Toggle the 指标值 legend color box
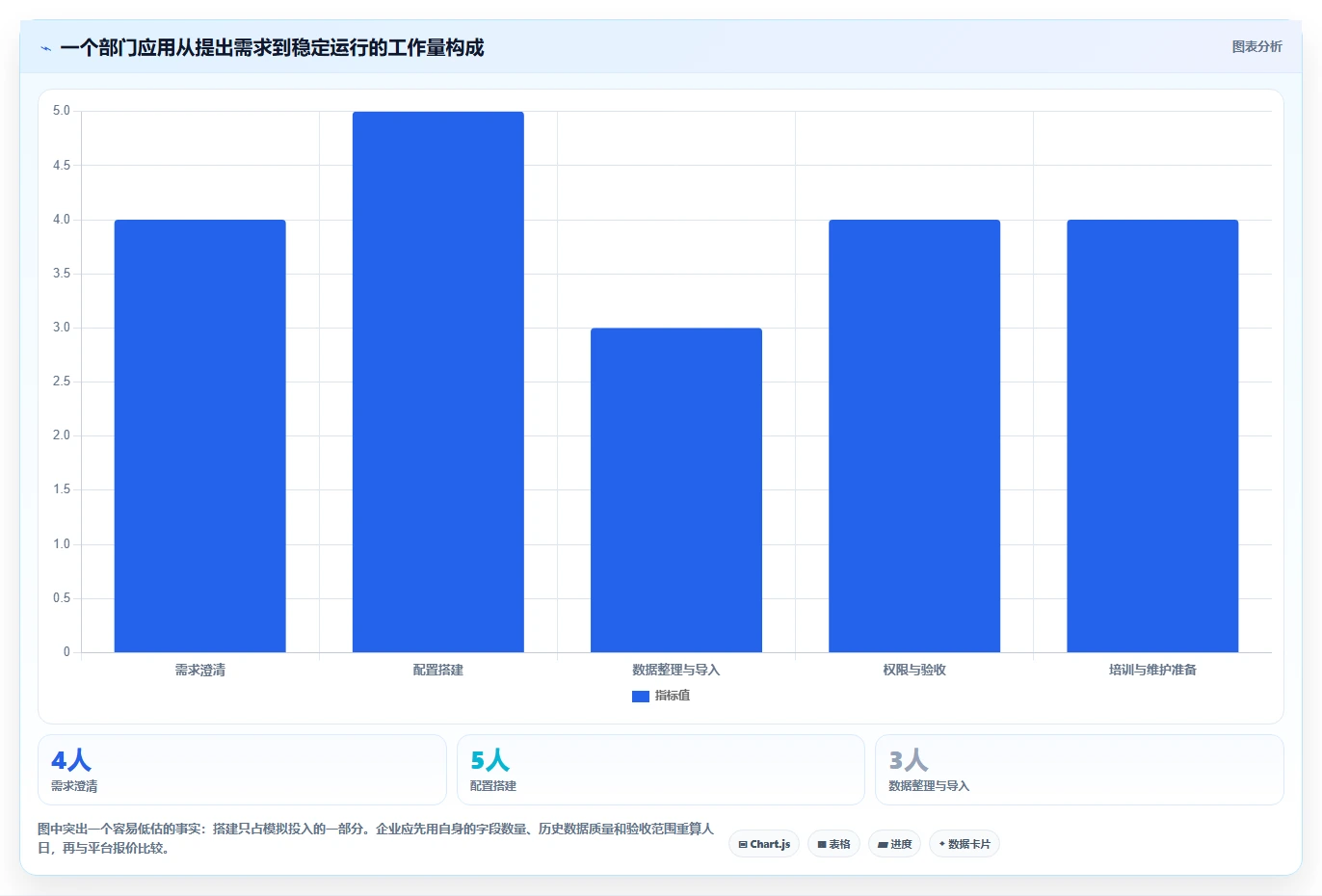Viewport: 1322px width, 896px height. point(641,696)
